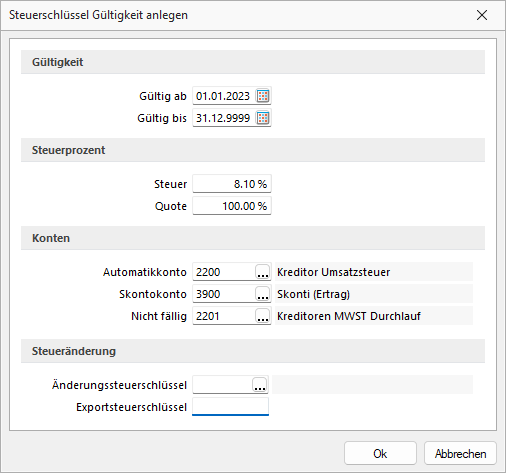The image size is (506, 473).
Task: Click the empty Änderungssteuerschlüssel field
Action: [222, 385]
